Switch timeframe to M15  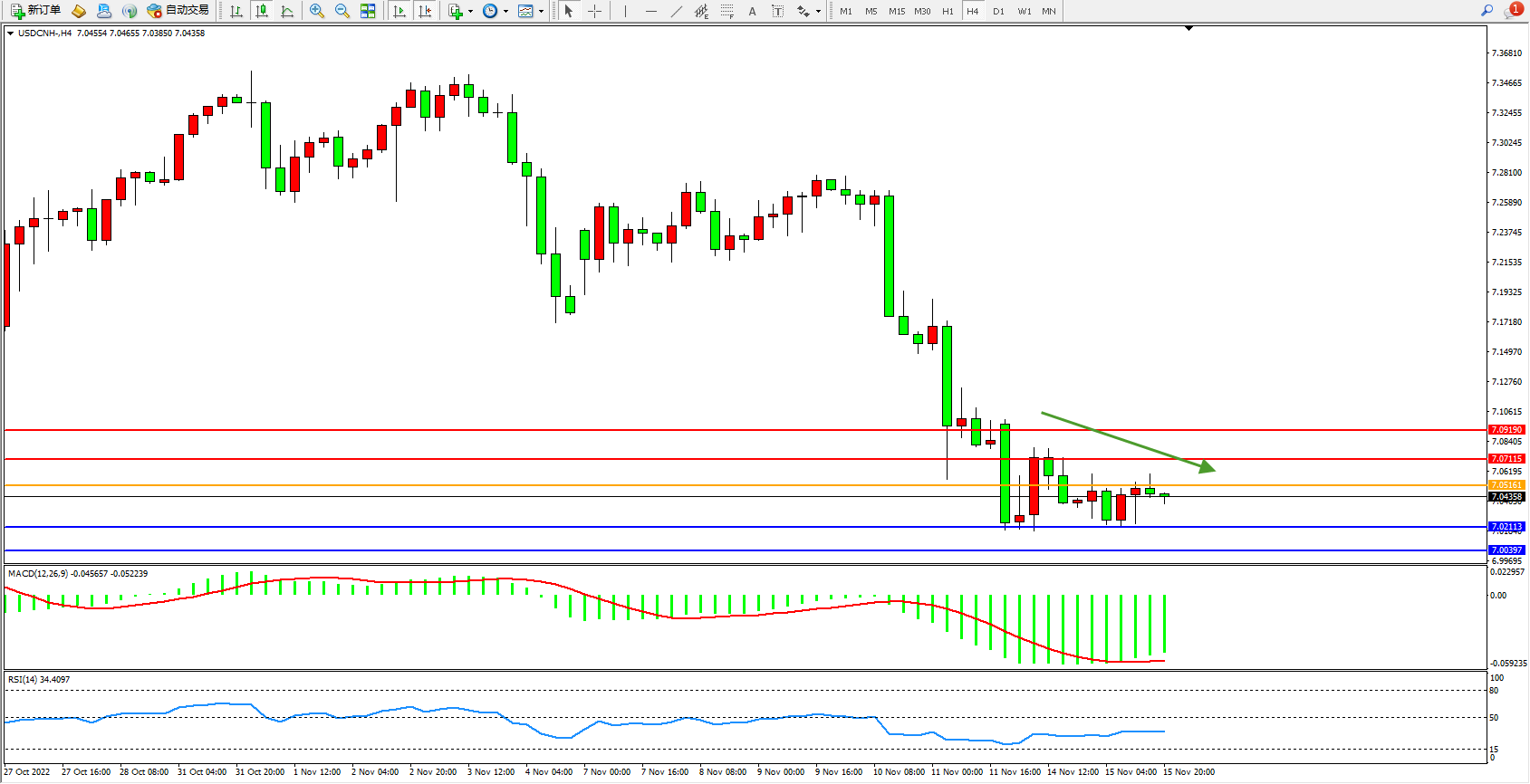click(x=896, y=11)
